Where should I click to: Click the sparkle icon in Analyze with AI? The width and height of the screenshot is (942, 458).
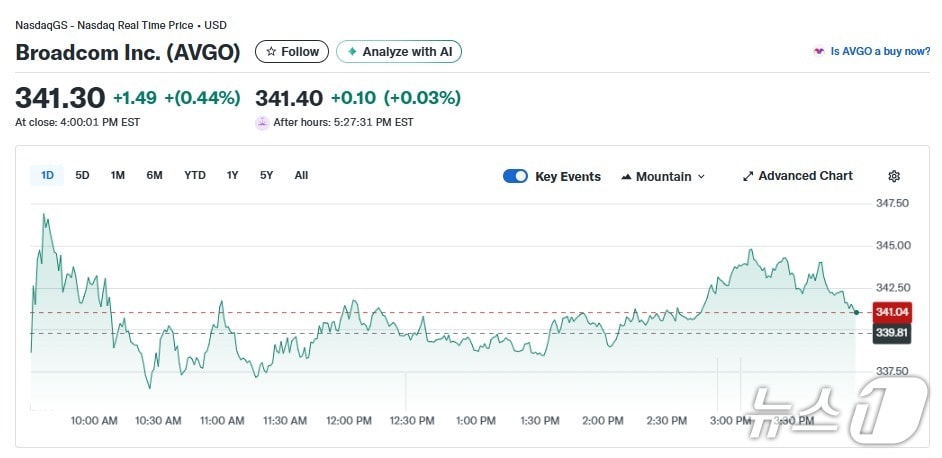pyautogui.click(x=352, y=52)
